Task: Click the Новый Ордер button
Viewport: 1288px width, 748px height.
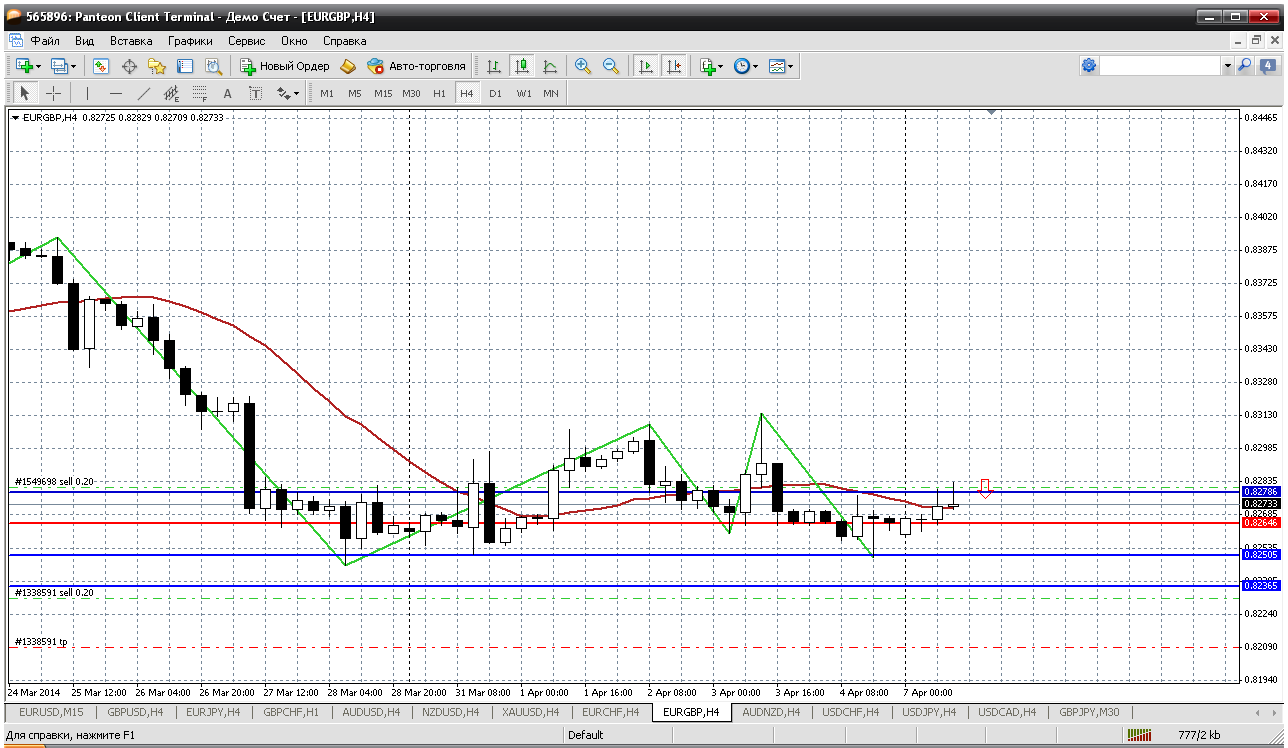Action: point(285,66)
